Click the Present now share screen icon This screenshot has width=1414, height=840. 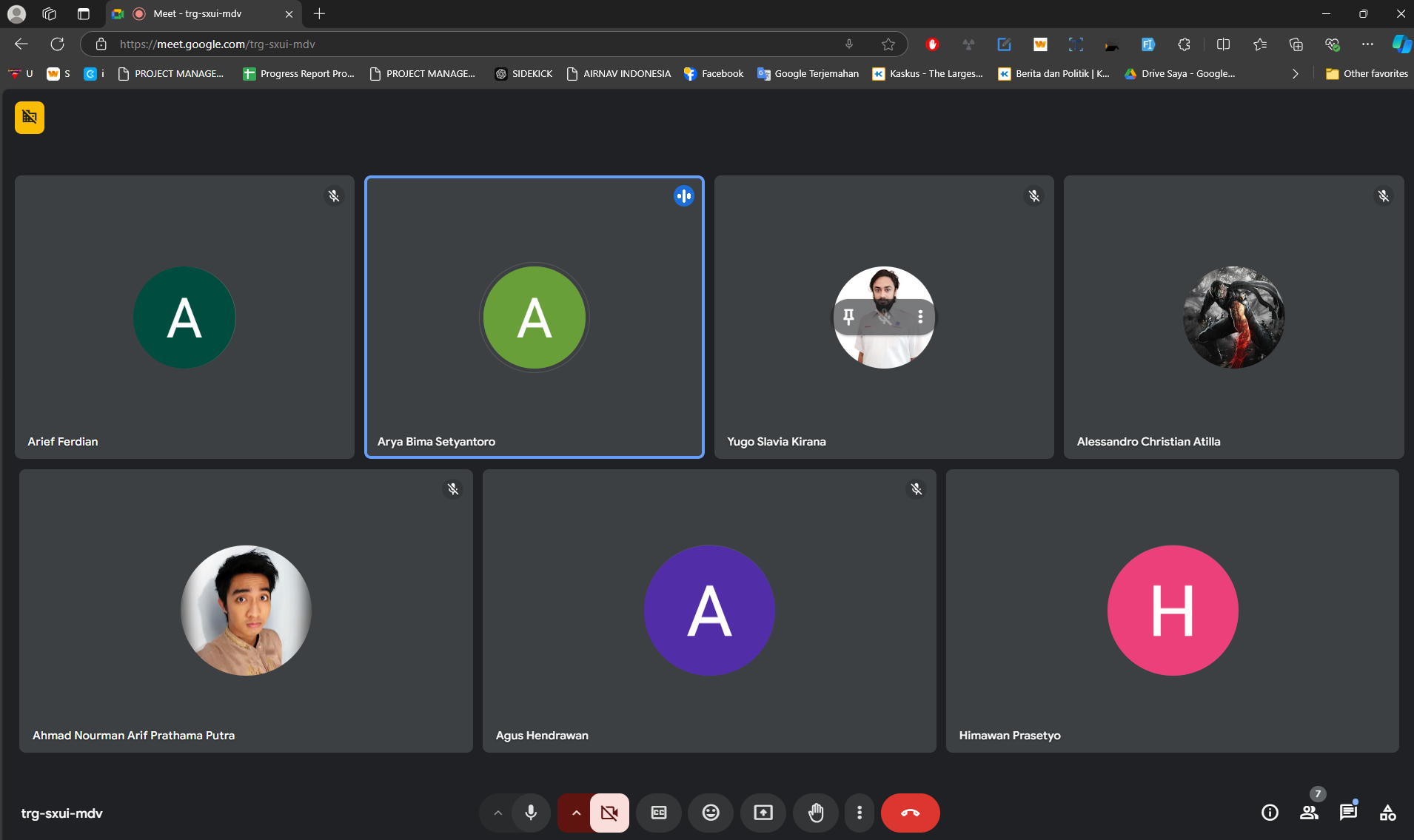click(763, 813)
